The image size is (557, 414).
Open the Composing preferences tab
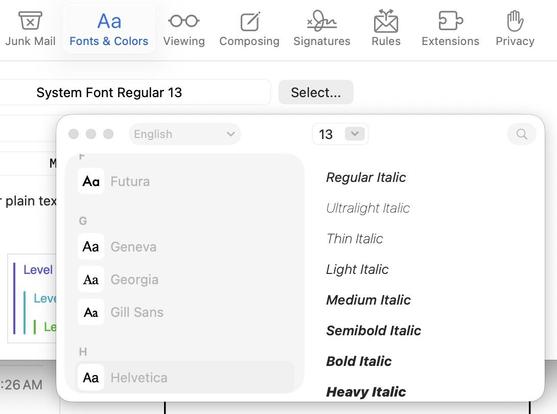[249, 29]
